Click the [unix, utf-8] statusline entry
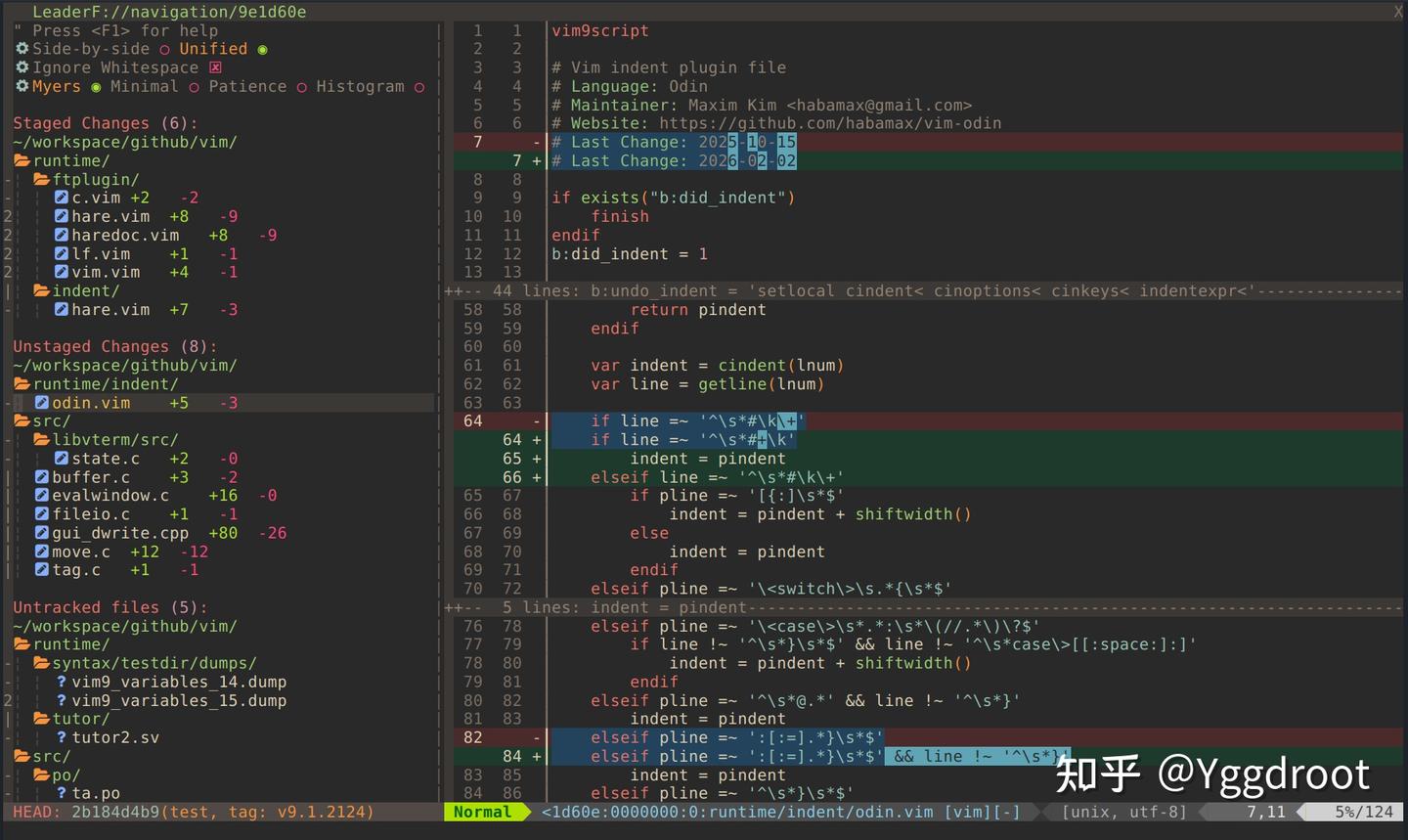 (1123, 812)
